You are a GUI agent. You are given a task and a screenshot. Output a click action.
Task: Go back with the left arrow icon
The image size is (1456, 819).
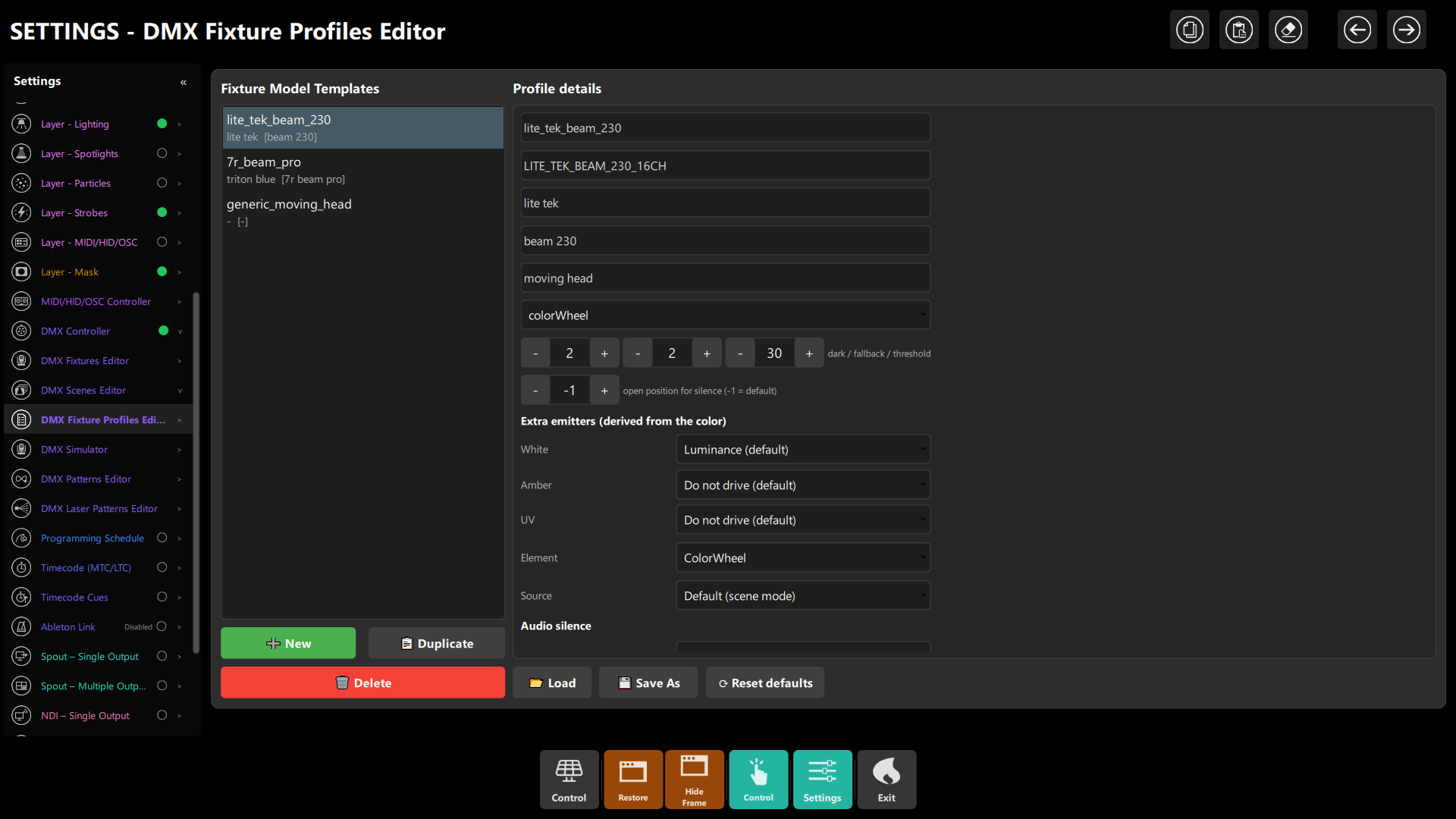pos(1357,30)
